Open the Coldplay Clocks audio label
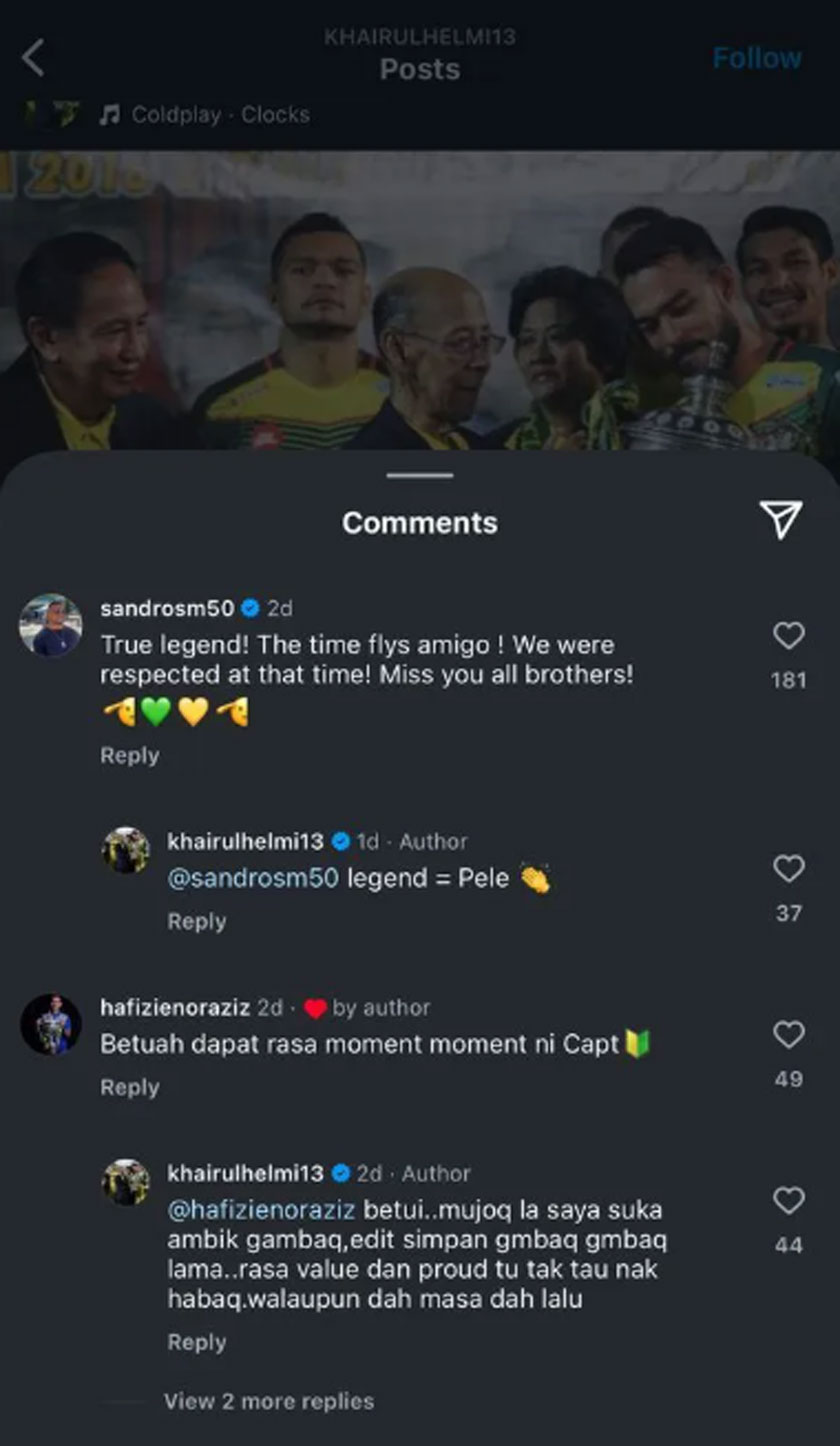The image size is (840, 1446). (x=220, y=115)
